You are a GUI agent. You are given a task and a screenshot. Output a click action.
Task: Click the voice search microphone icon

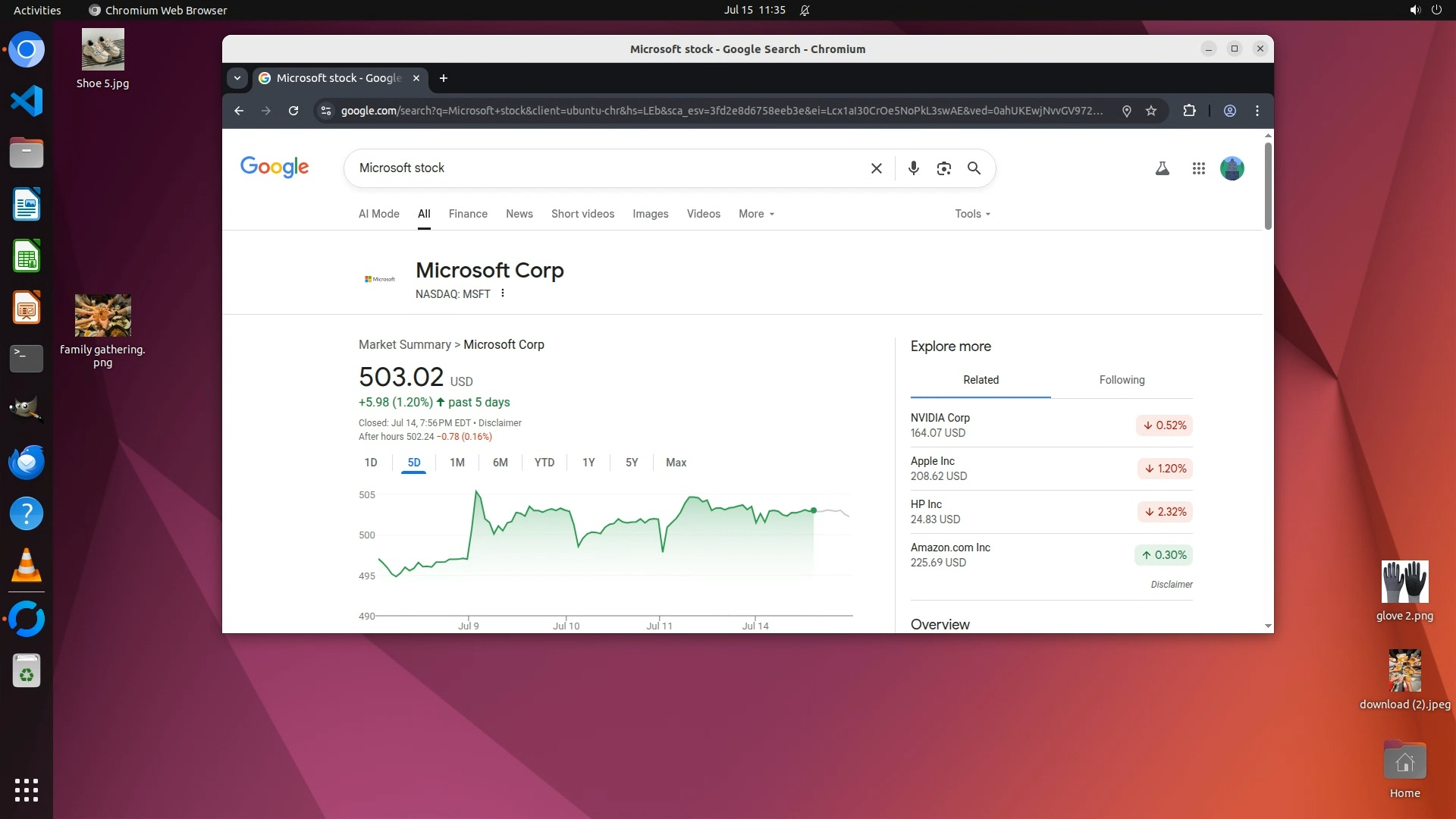(913, 168)
